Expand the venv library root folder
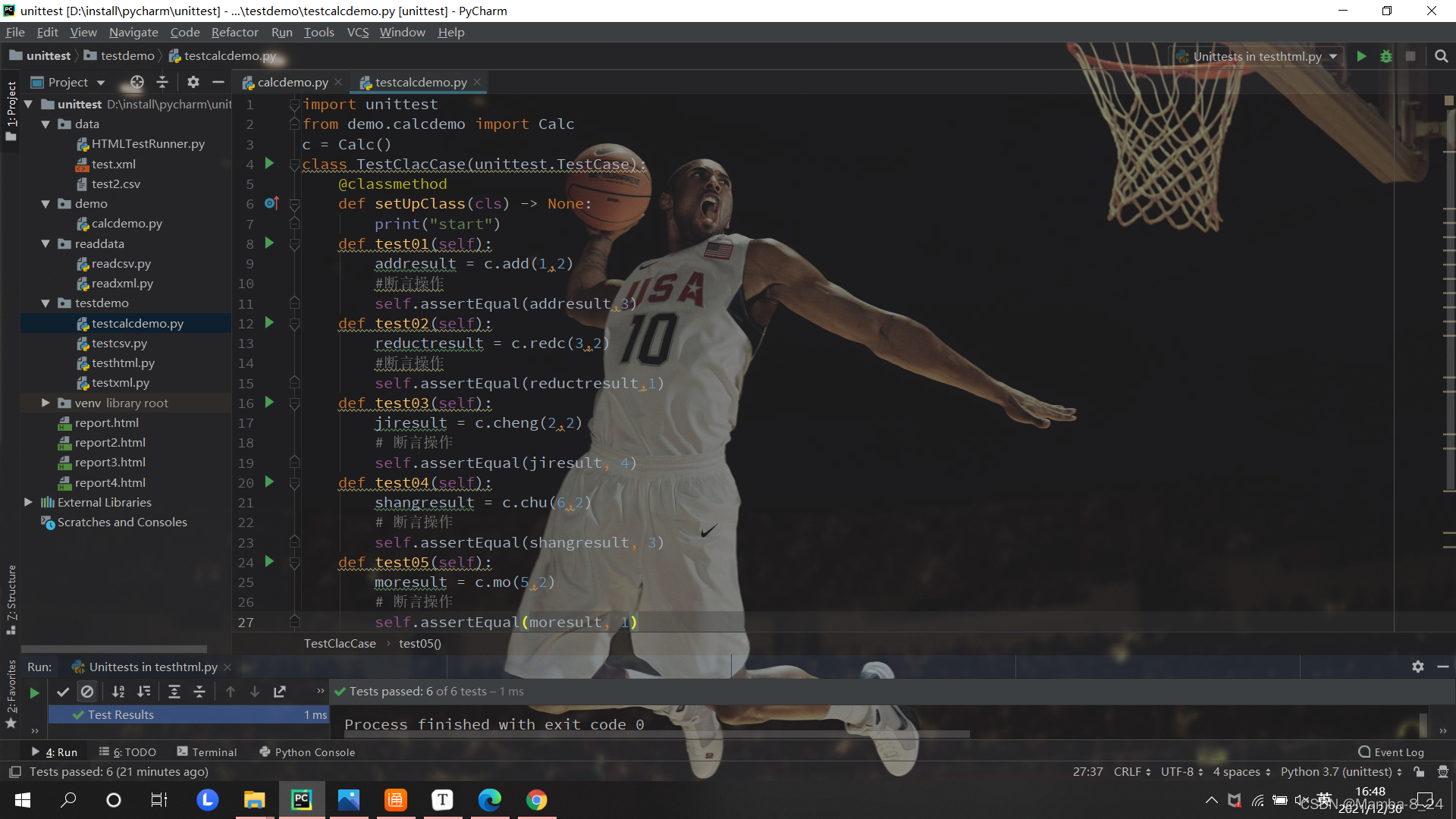The width and height of the screenshot is (1456, 819). click(x=45, y=403)
